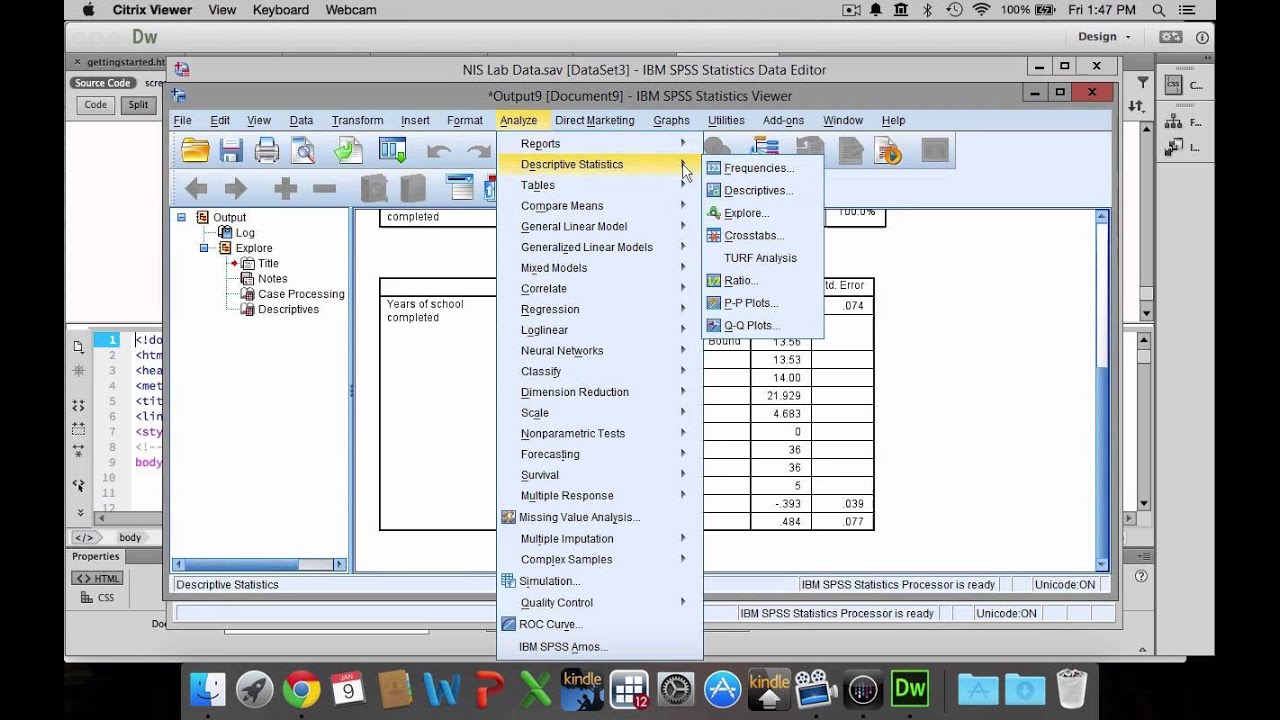The height and width of the screenshot is (720, 1280).
Task: Open the Direct Marketing menu
Action: [594, 120]
